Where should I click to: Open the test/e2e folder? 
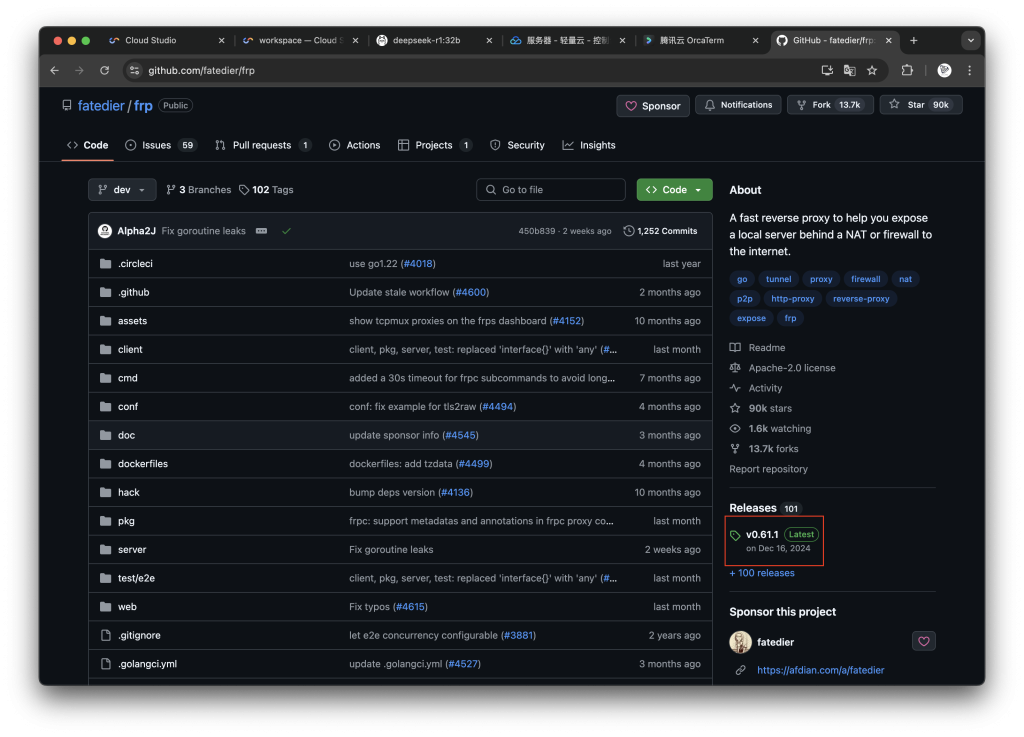[136, 578]
